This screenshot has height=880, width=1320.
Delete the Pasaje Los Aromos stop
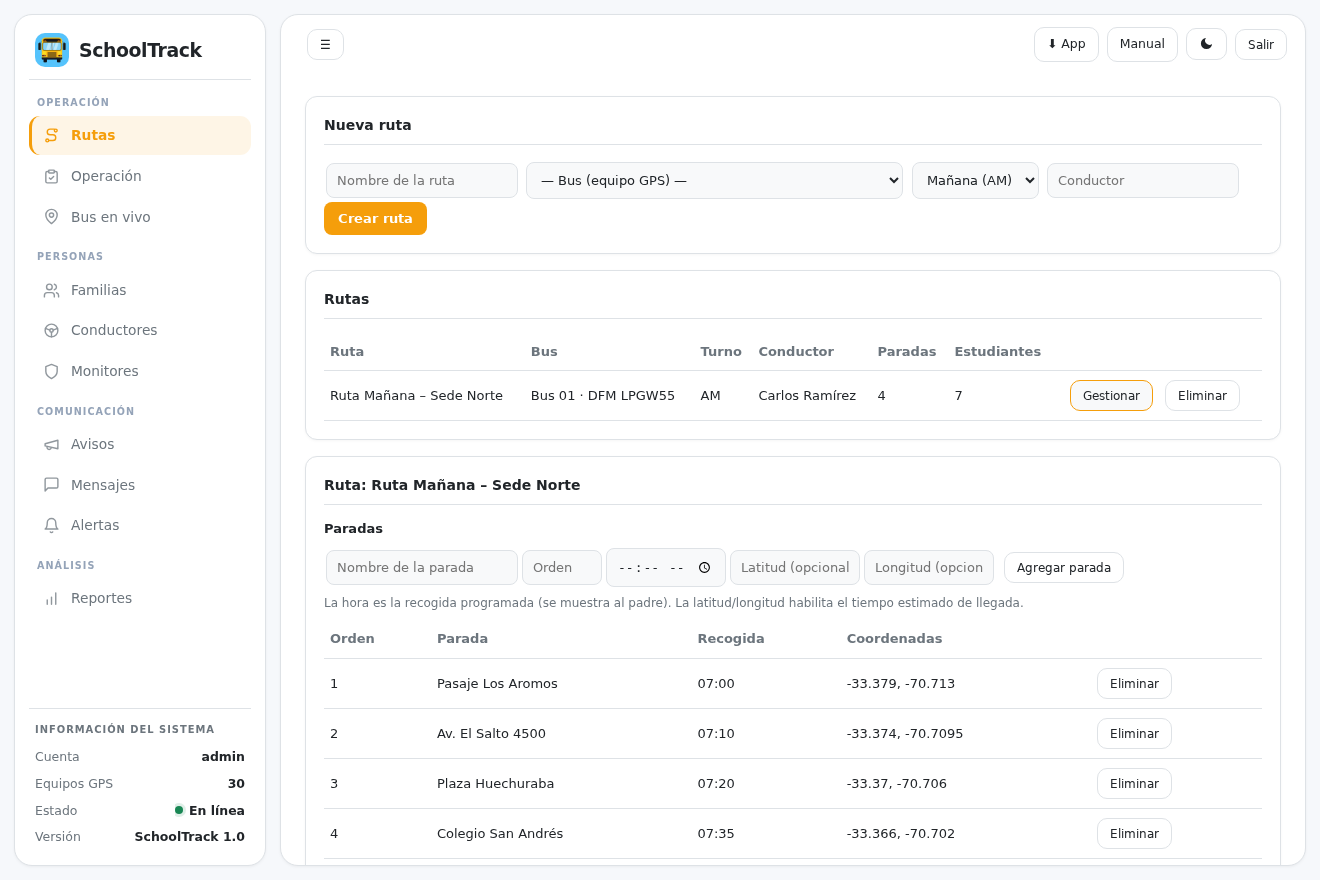coord(1134,684)
